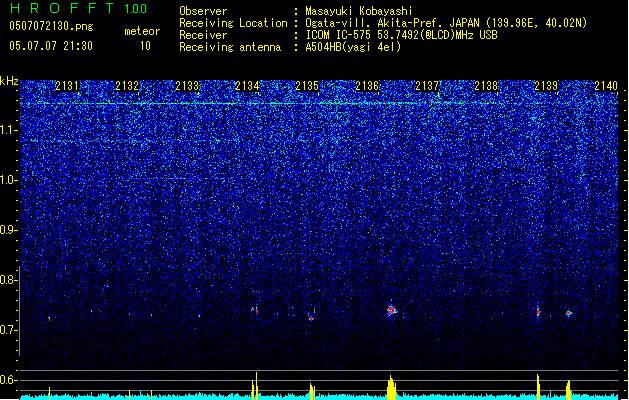629x400 pixels.
Task: Click the 0.8 kHz frequency tick label
Action: click(9, 280)
